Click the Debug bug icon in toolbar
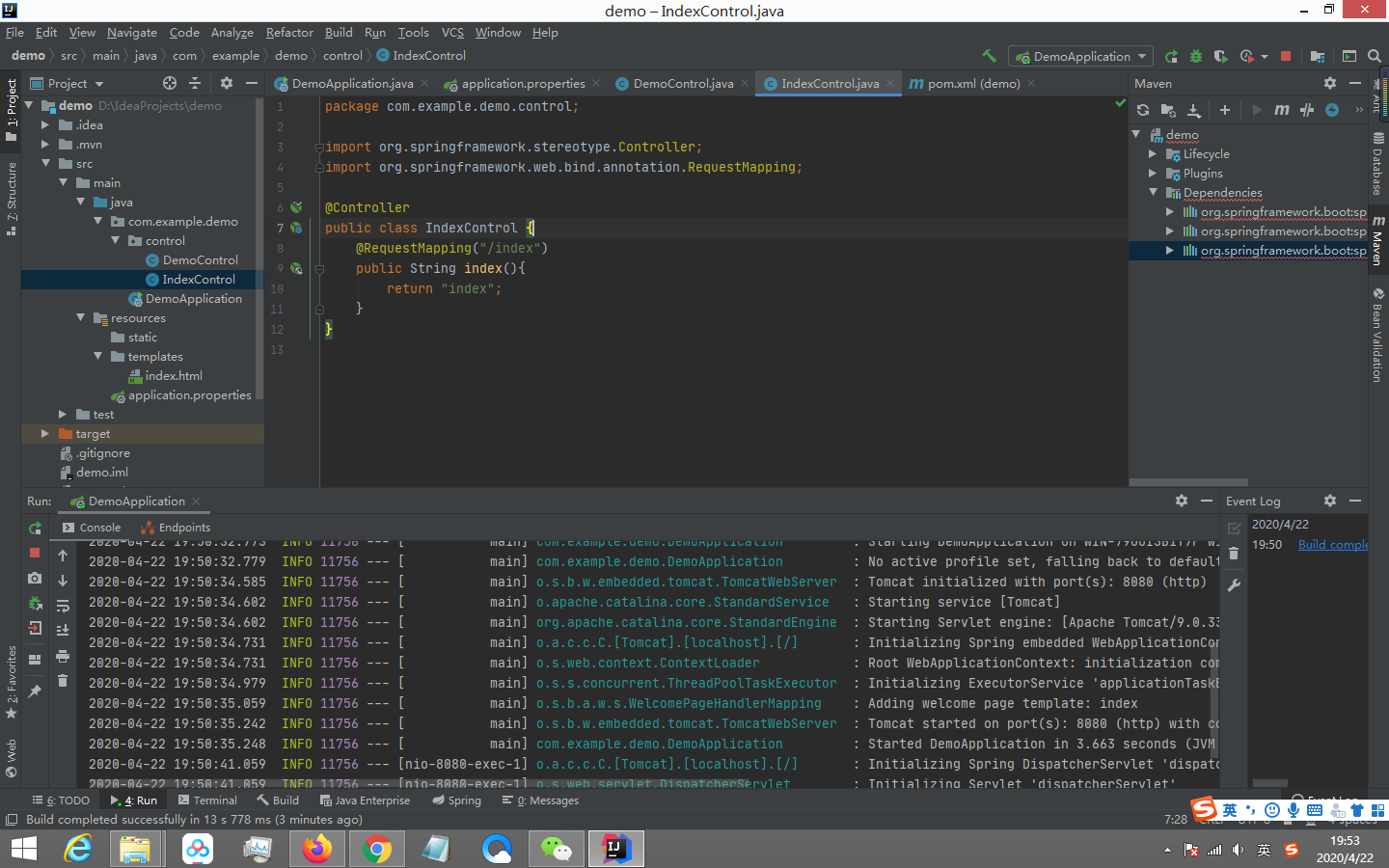This screenshot has height=868, width=1389. [x=1196, y=56]
